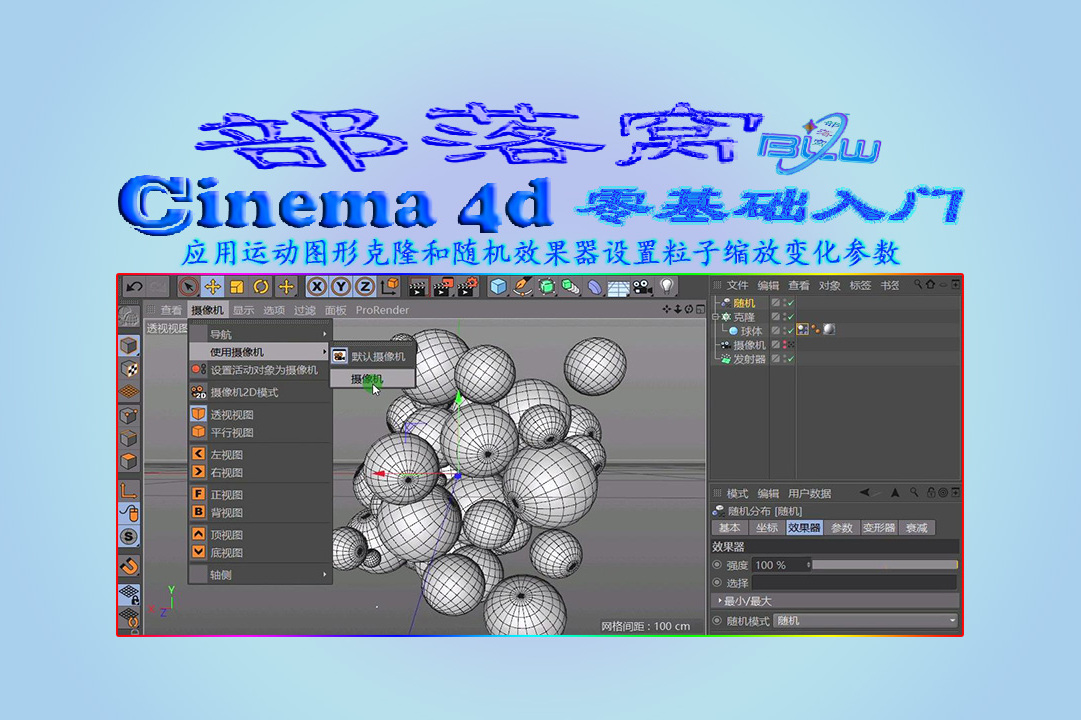Viewport: 1081px width, 720px height.
Task: Switch the coordinate system icon
Action: (390, 286)
